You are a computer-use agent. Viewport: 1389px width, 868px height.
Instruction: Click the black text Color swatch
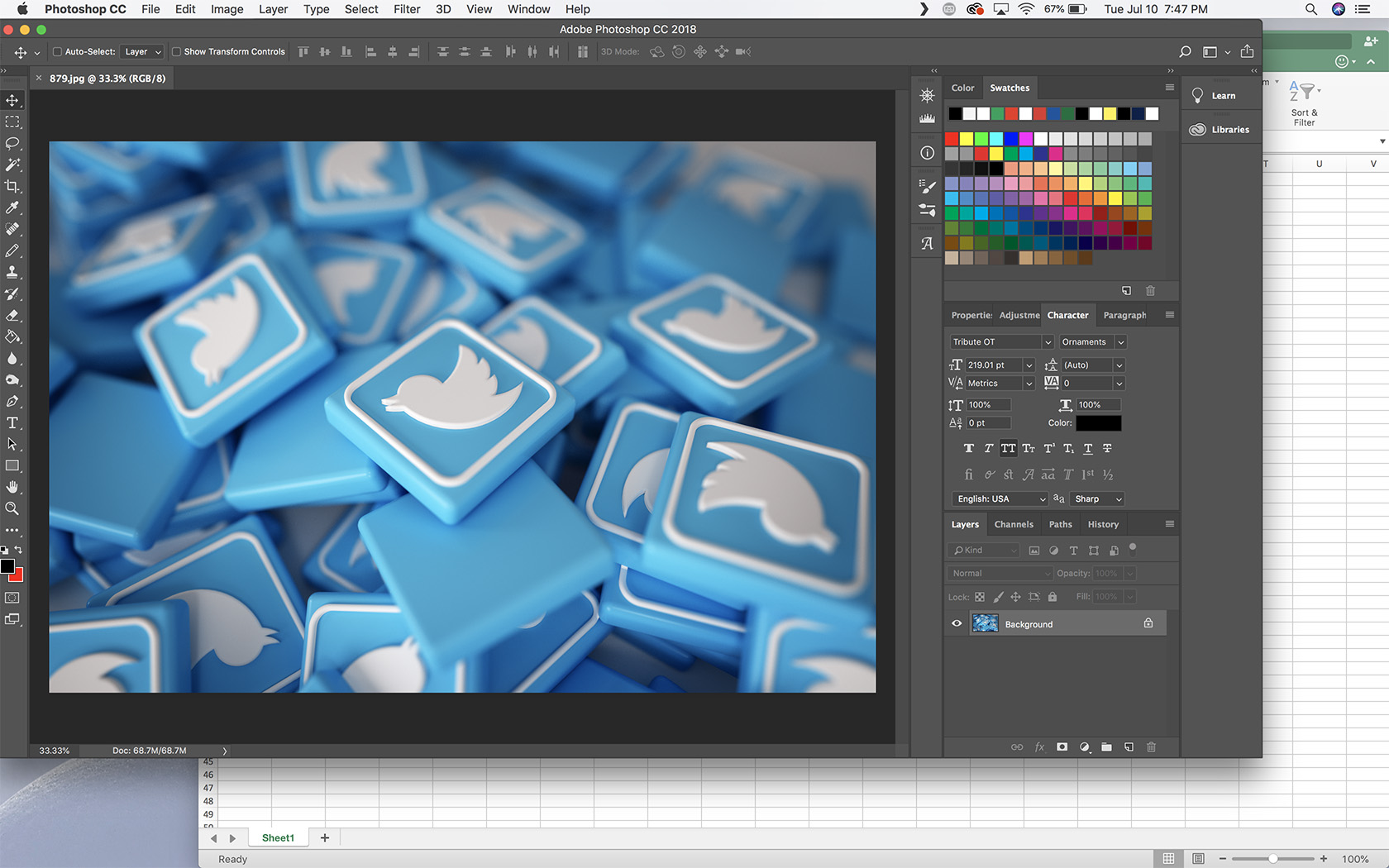pyautogui.click(x=1098, y=423)
